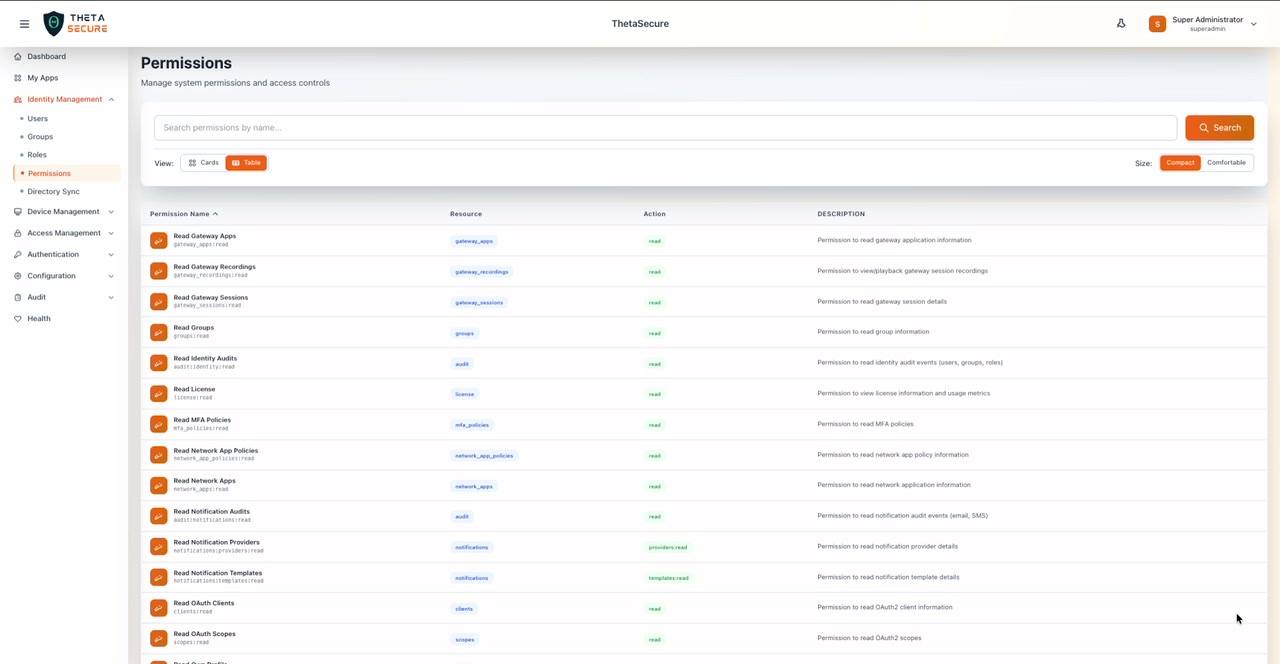This screenshot has width=1280, height=664.
Task: Open the Authentication key icon
Action: tap(16, 254)
